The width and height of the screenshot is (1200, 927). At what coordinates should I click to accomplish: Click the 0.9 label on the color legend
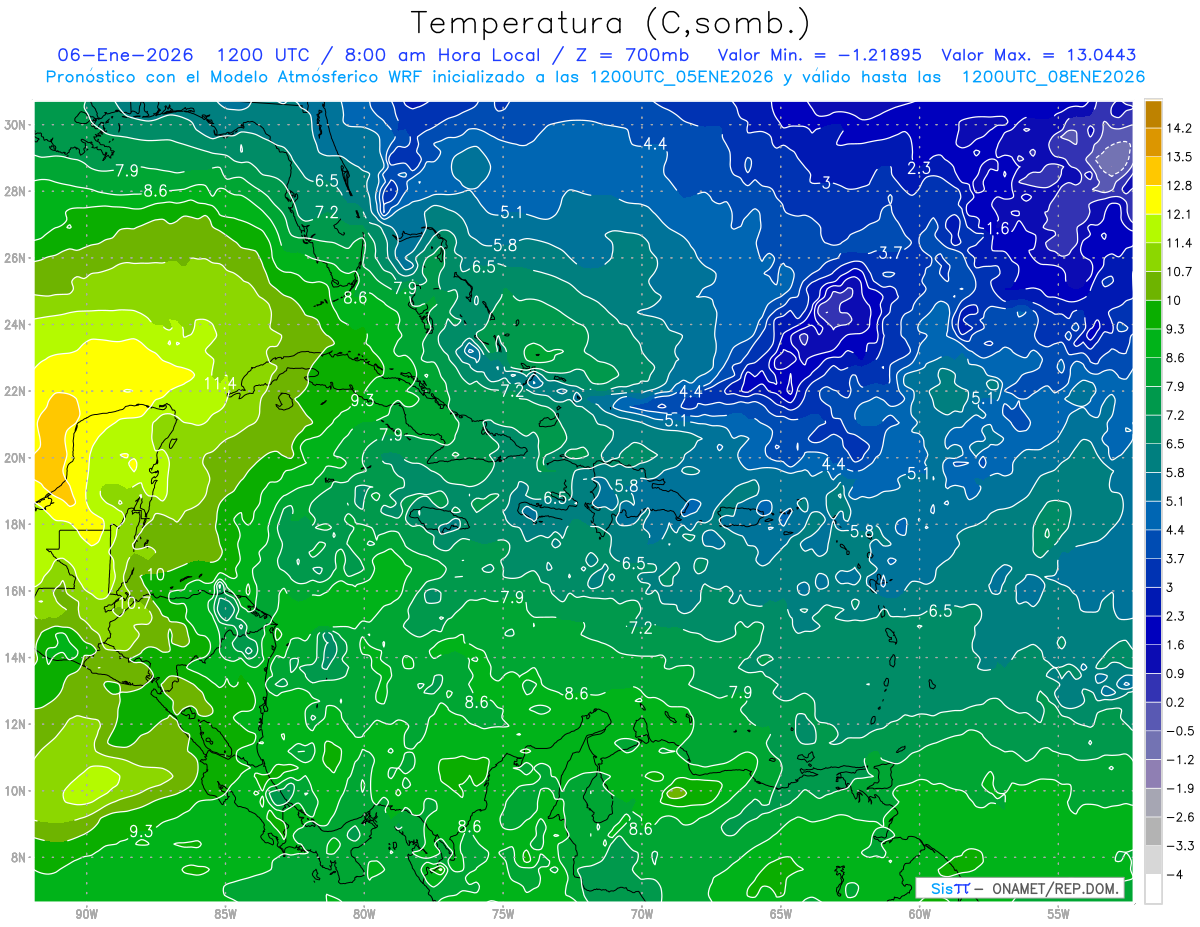pos(1175,673)
